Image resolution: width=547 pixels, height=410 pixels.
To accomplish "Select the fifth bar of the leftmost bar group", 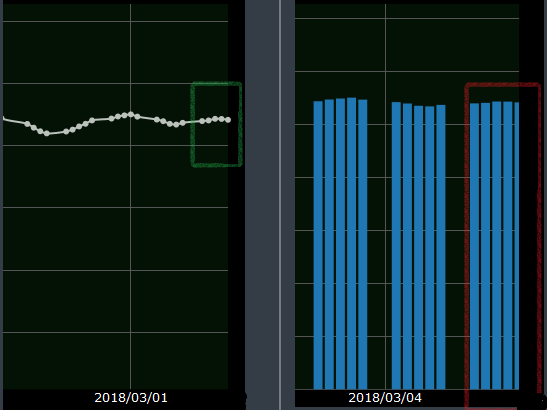I will [x=363, y=244].
